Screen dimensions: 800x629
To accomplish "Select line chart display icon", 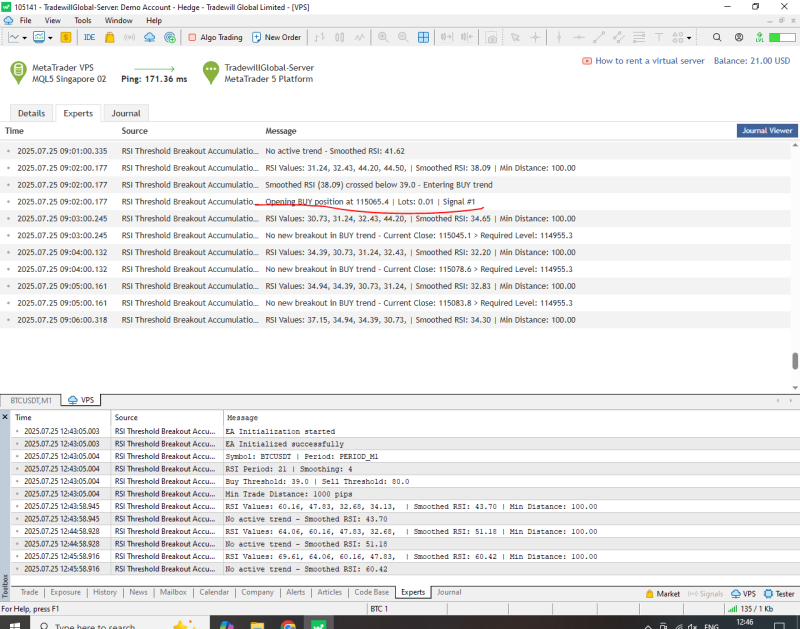I will (x=360, y=37).
